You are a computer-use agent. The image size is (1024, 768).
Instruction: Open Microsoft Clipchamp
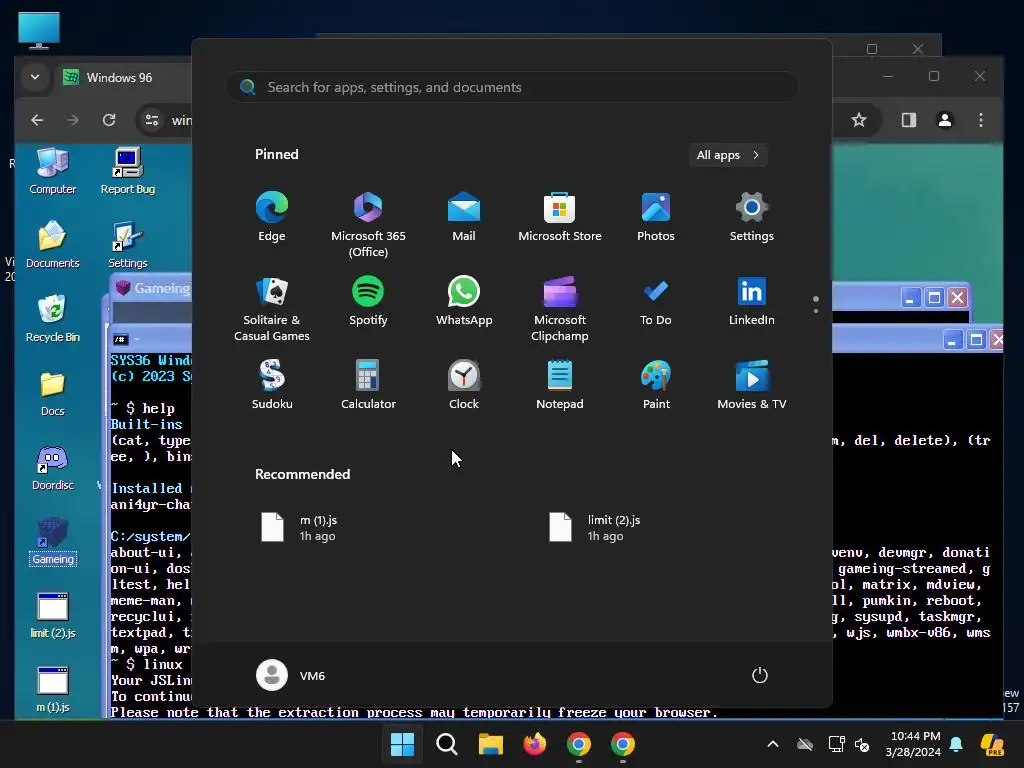(x=560, y=308)
